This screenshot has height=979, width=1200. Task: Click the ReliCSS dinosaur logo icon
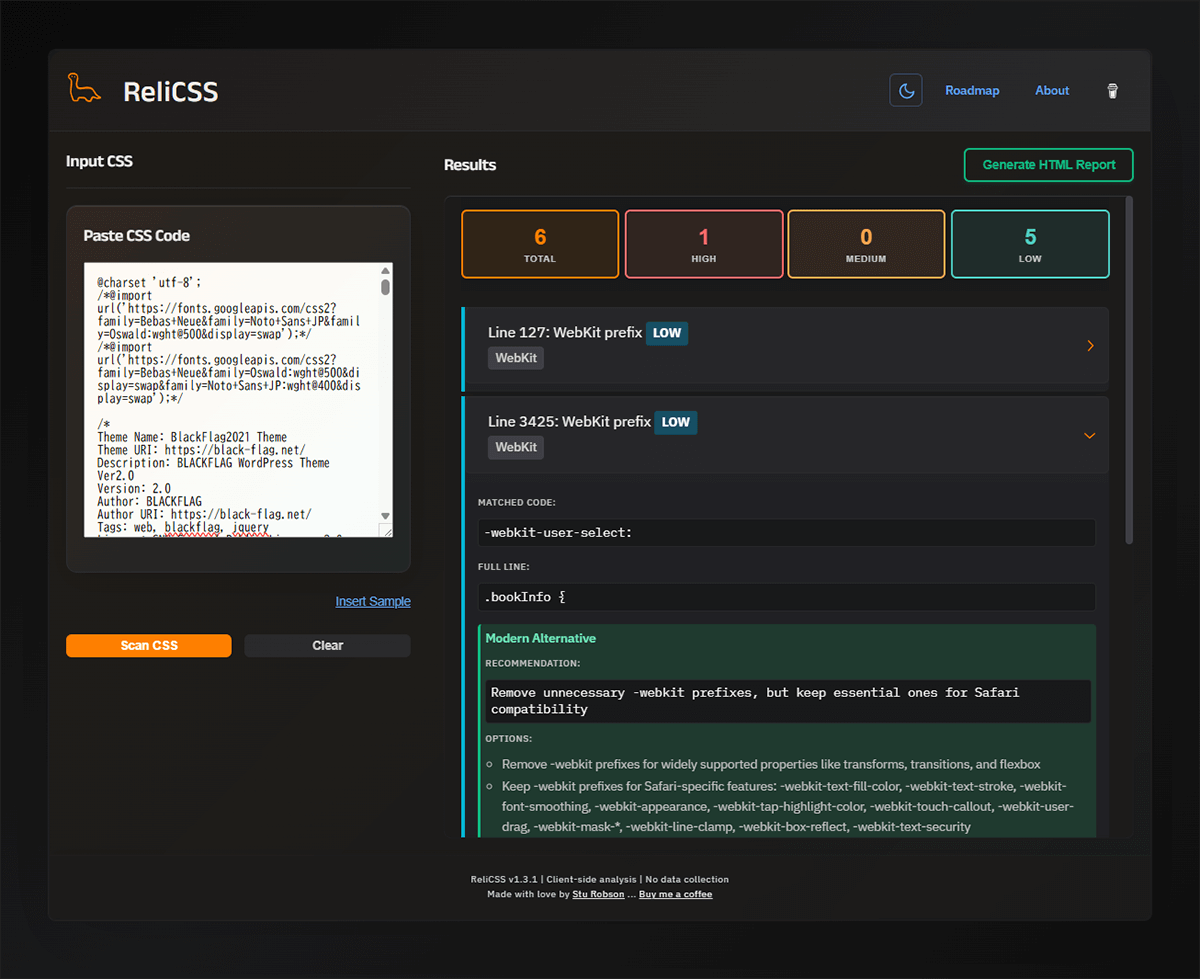pos(84,89)
